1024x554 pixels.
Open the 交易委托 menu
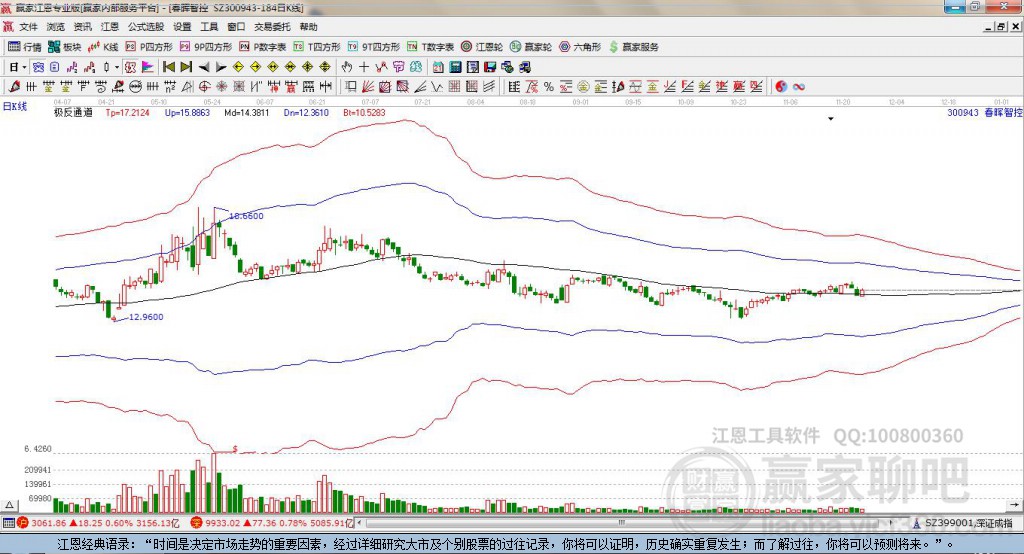tap(272, 27)
